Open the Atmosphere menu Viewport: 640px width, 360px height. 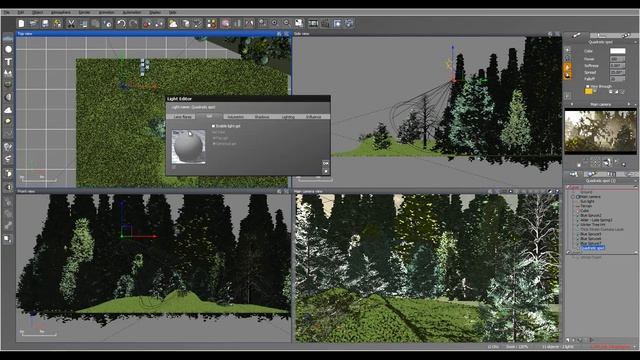click(x=61, y=13)
